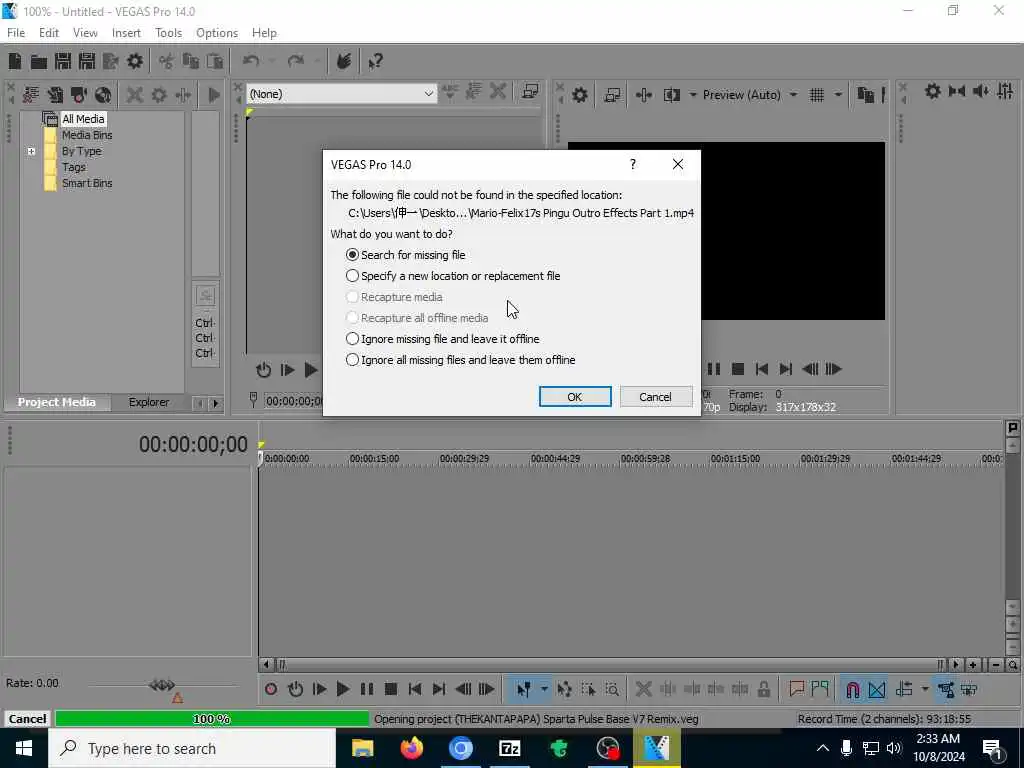Open the Split Screen View dropdown arrow
The height and width of the screenshot is (768, 1024).
tap(693, 95)
